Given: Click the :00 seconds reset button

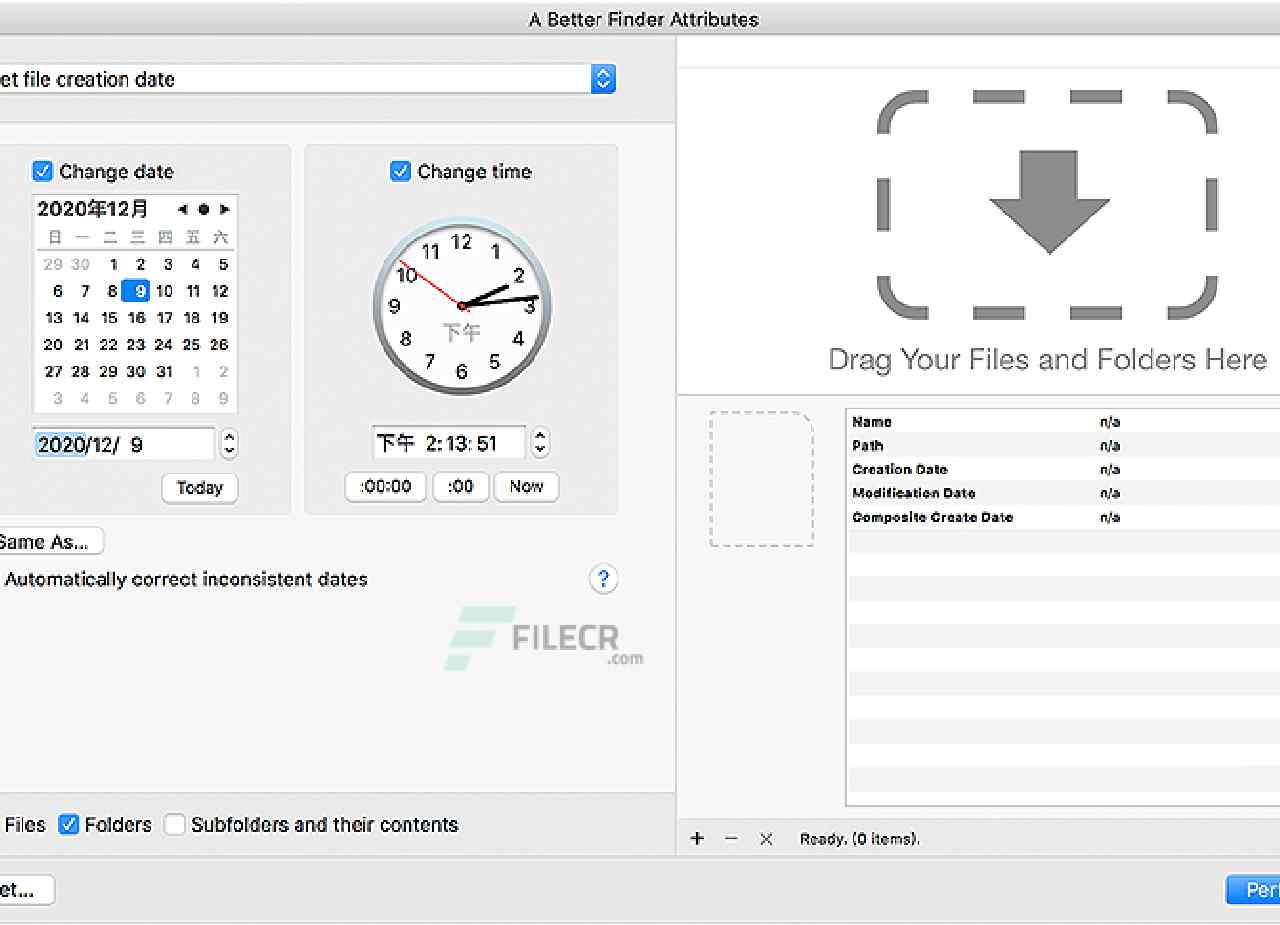Looking at the screenshot, I should [460, 487].
